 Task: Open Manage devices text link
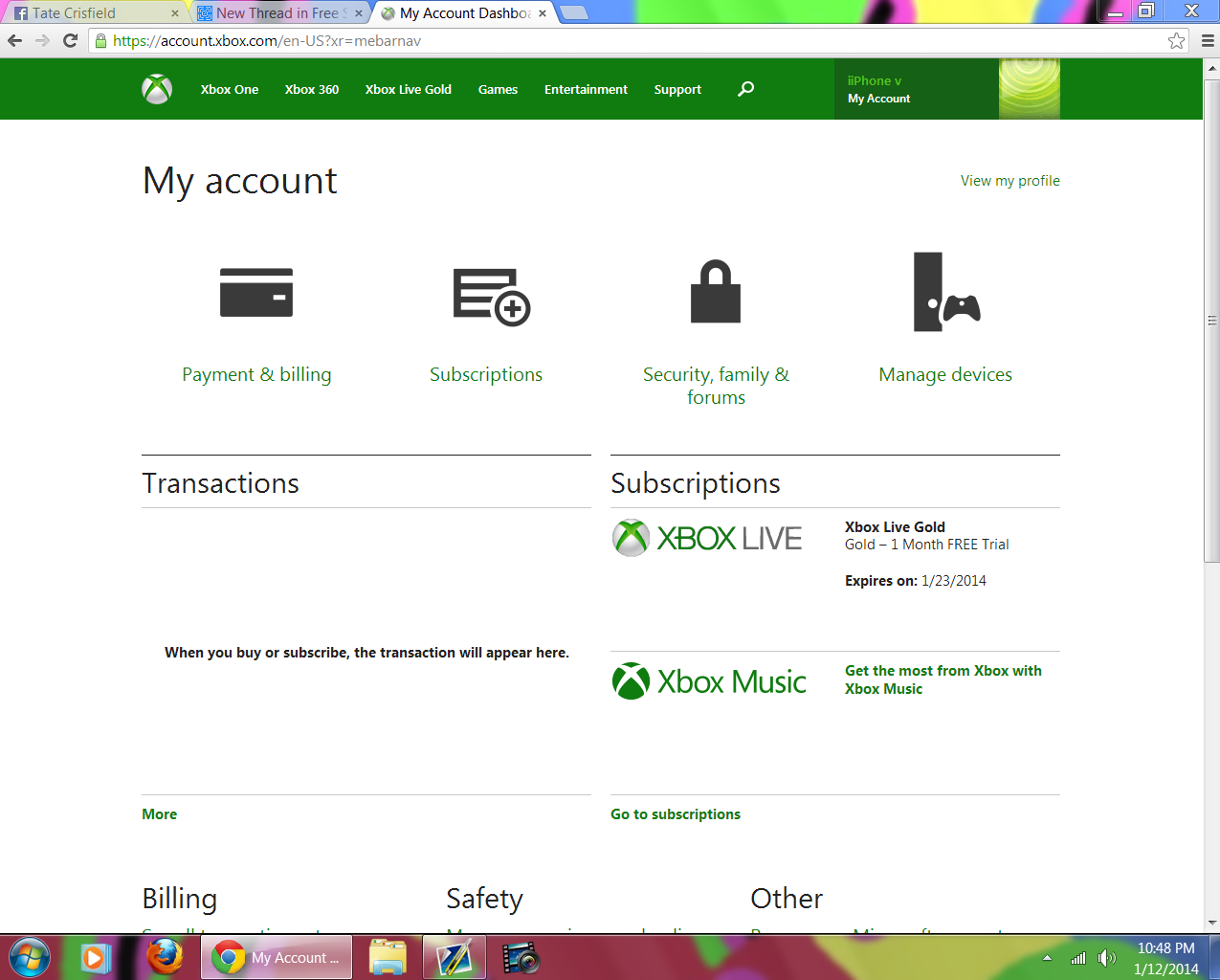click(945, 374)
